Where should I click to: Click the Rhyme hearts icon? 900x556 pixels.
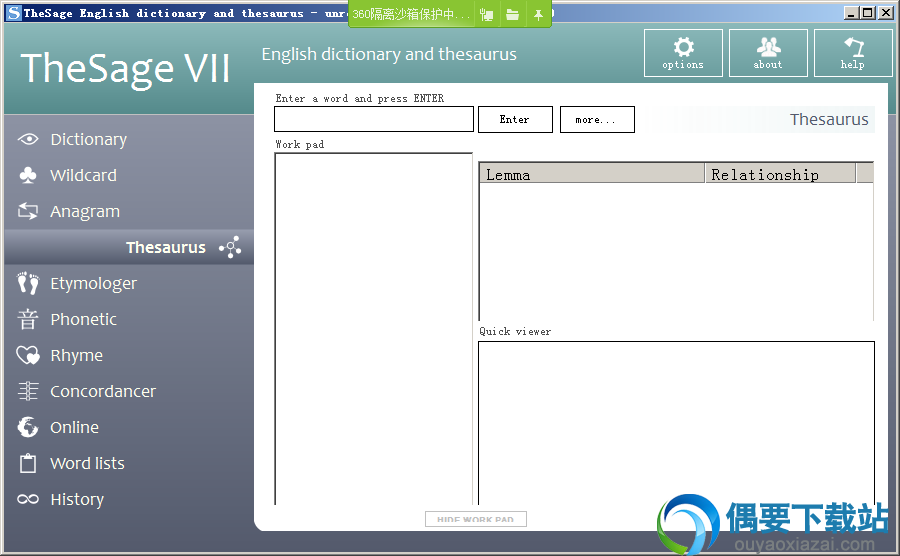[28, 355]
